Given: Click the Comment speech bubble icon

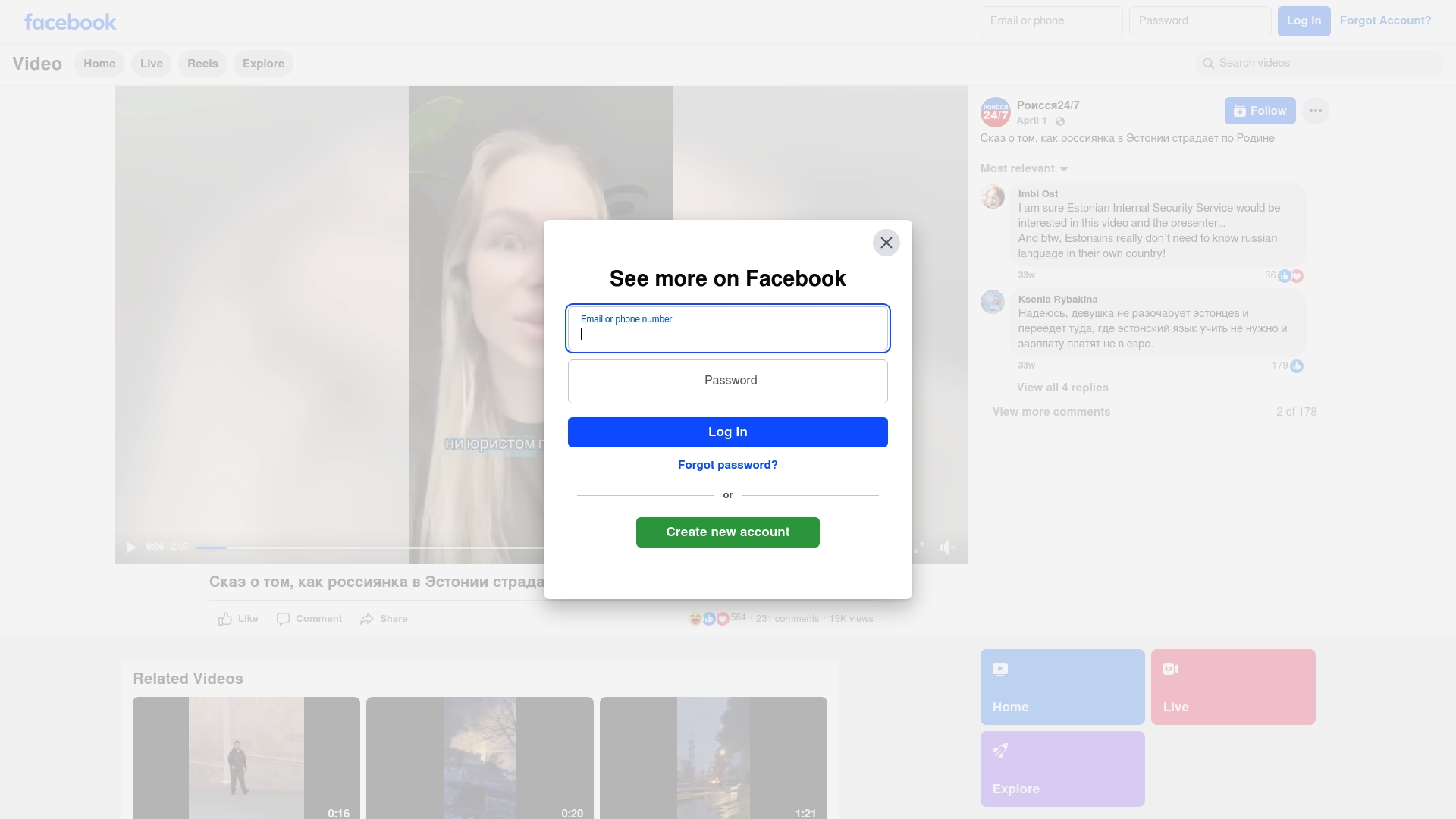Looking at the screenshot, I should tap(283, 619).
